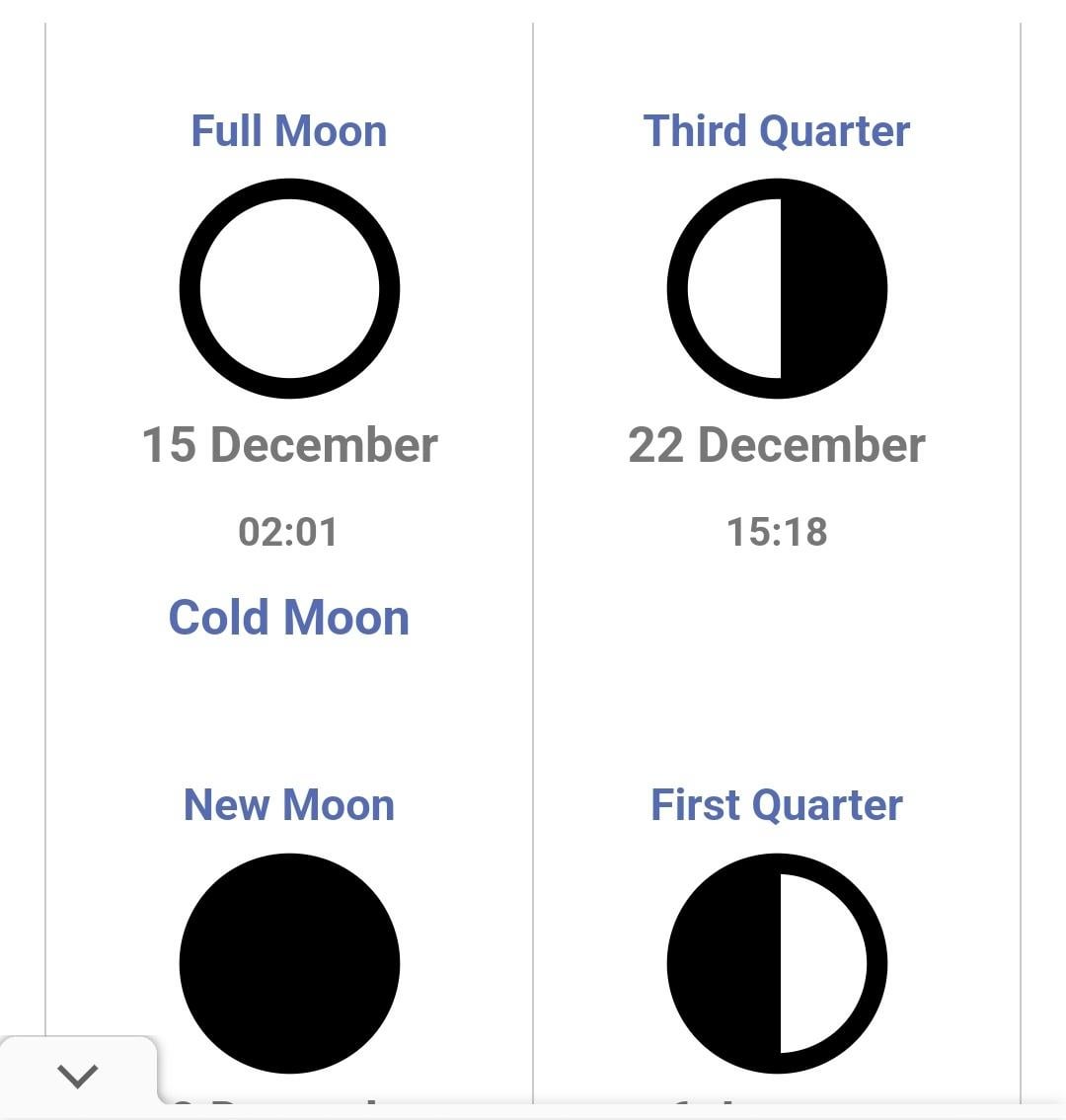This screenshot has width=1066, height=1120.
Task: Click blank space beneath the 15:18 time
Action: (x=777, y=632)
